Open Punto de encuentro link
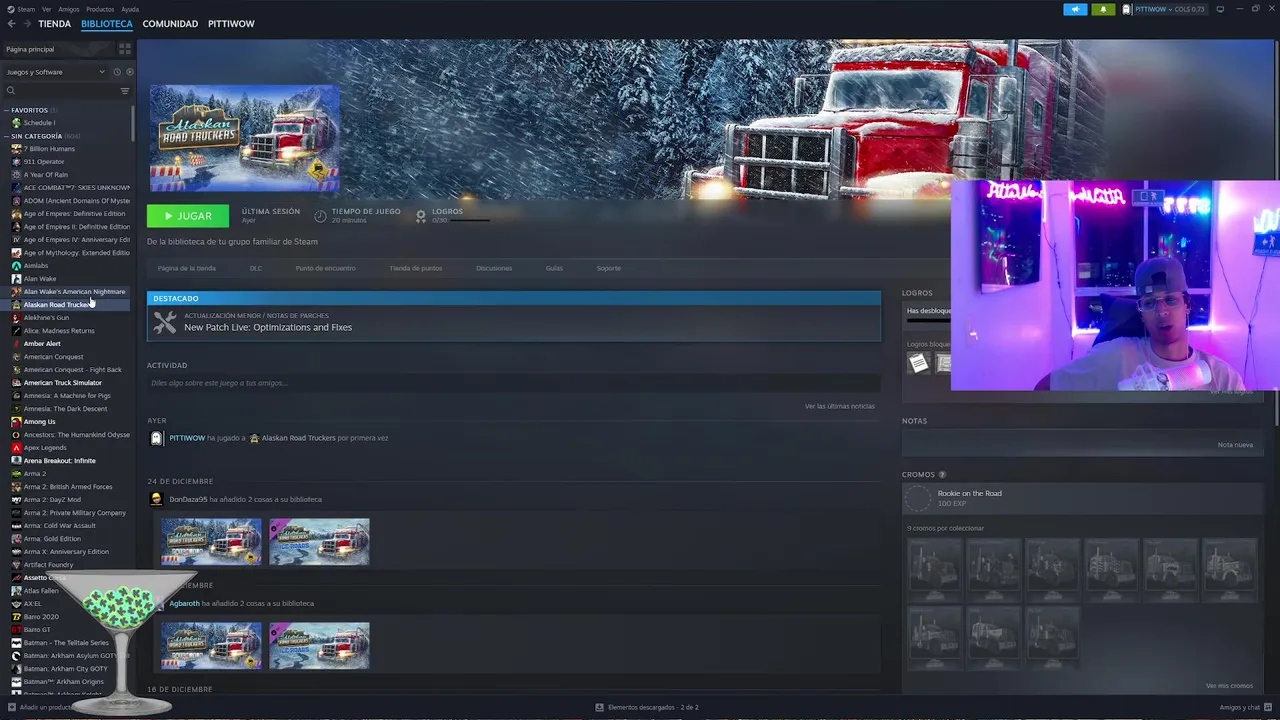The width and height of the screenshot is (1280, 720). pos(325,268)
